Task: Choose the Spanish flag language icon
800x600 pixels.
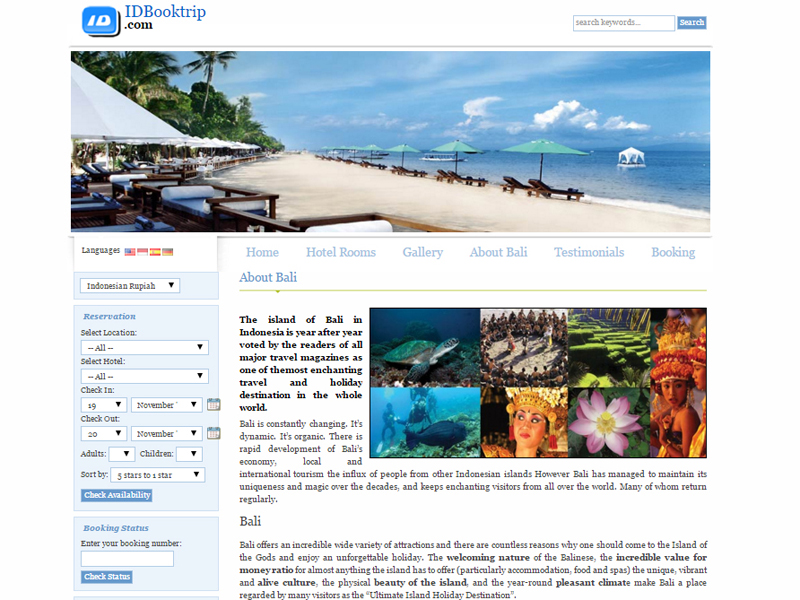Action: pos(155,252)
